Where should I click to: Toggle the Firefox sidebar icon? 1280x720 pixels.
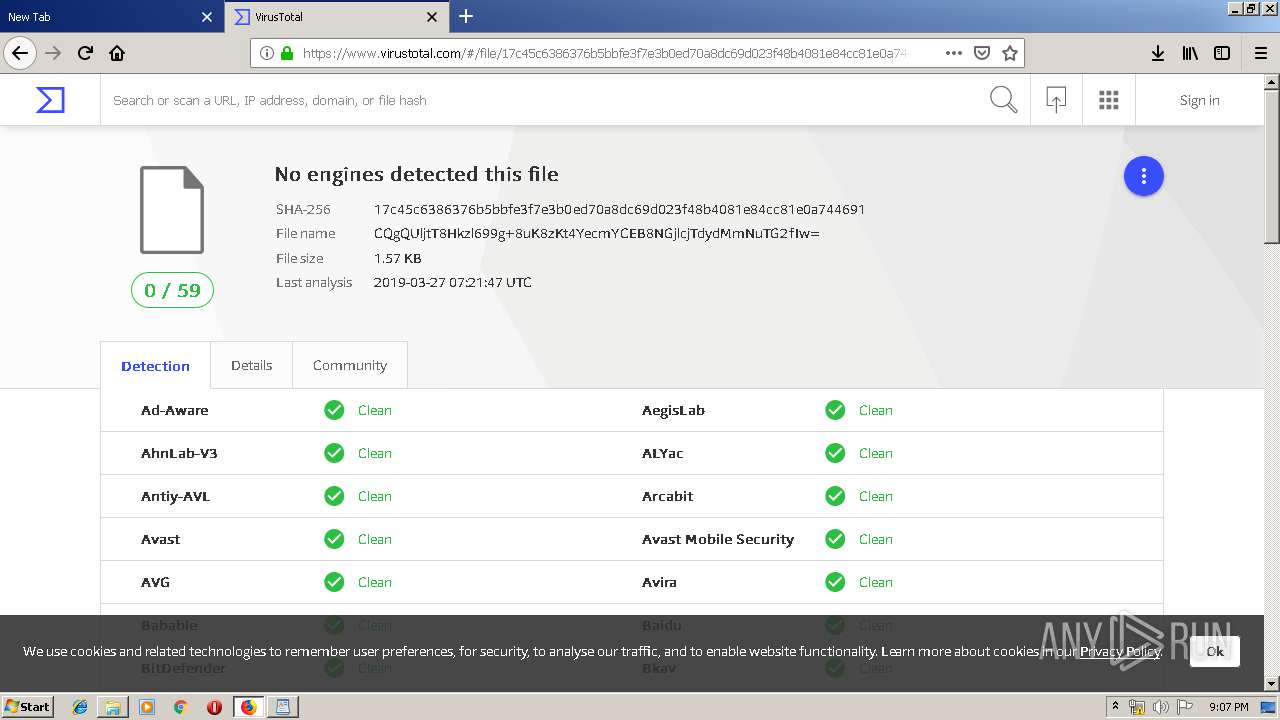pyautogui.click(x=1222, y=53)
